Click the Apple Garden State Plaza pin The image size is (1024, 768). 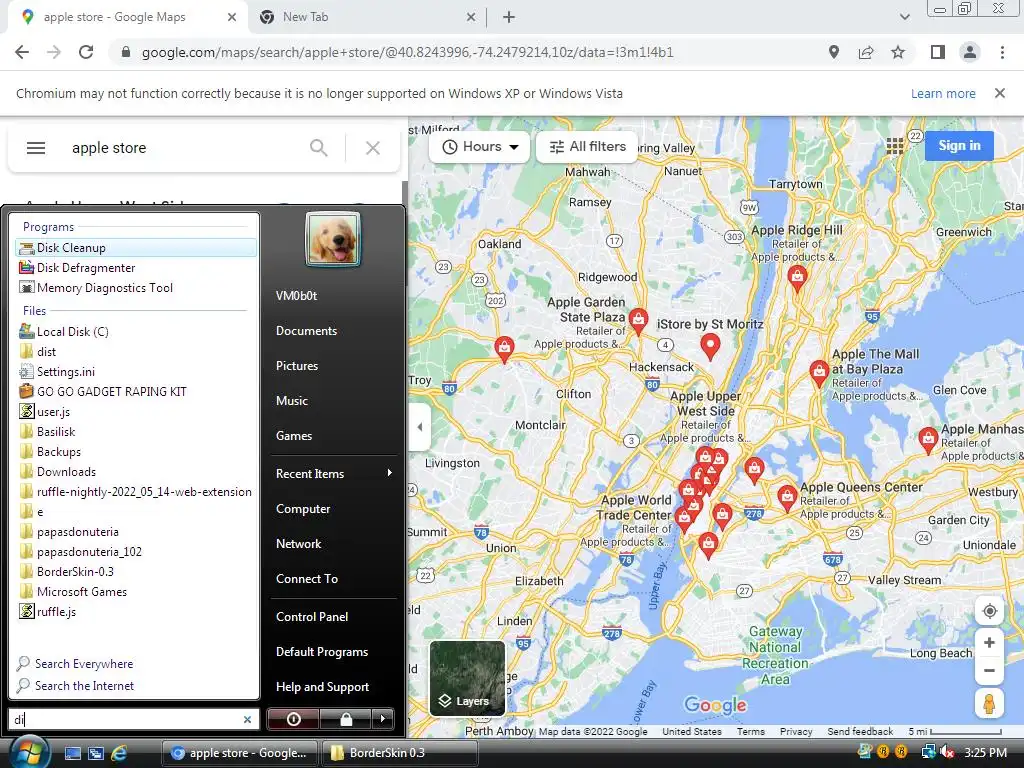tap(638, 321)
